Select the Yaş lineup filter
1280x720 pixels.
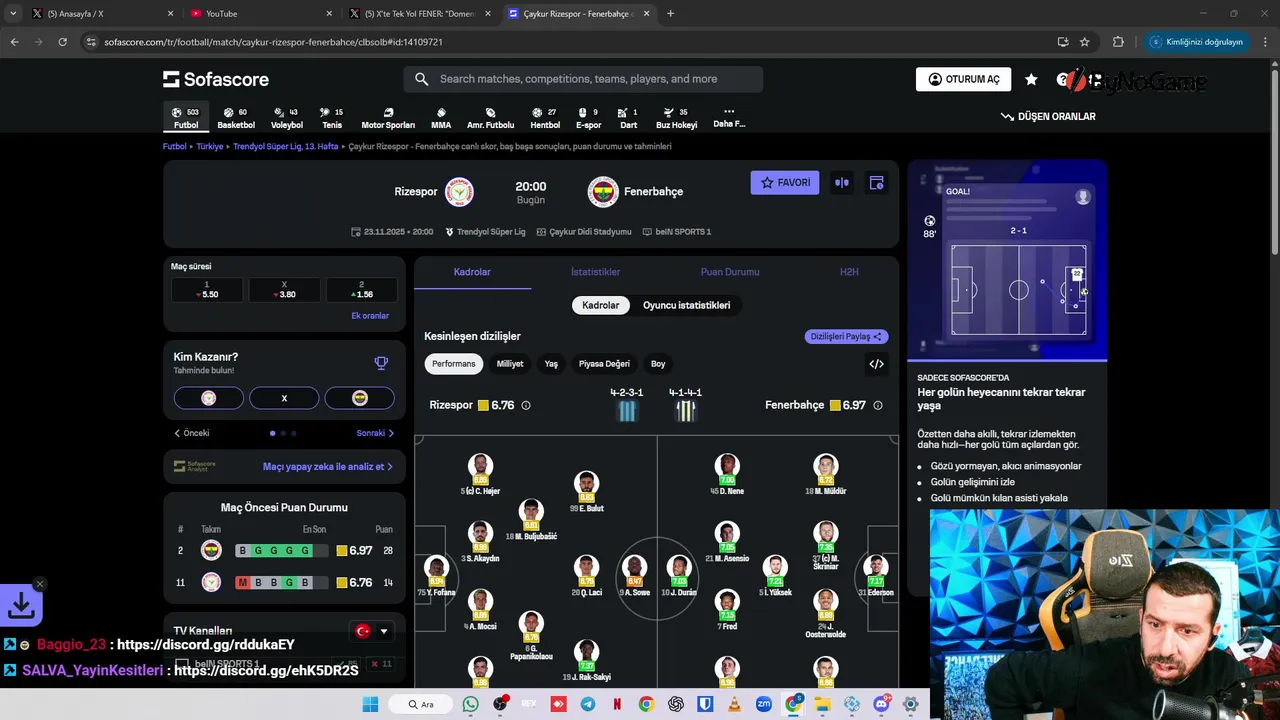point(551,364)
